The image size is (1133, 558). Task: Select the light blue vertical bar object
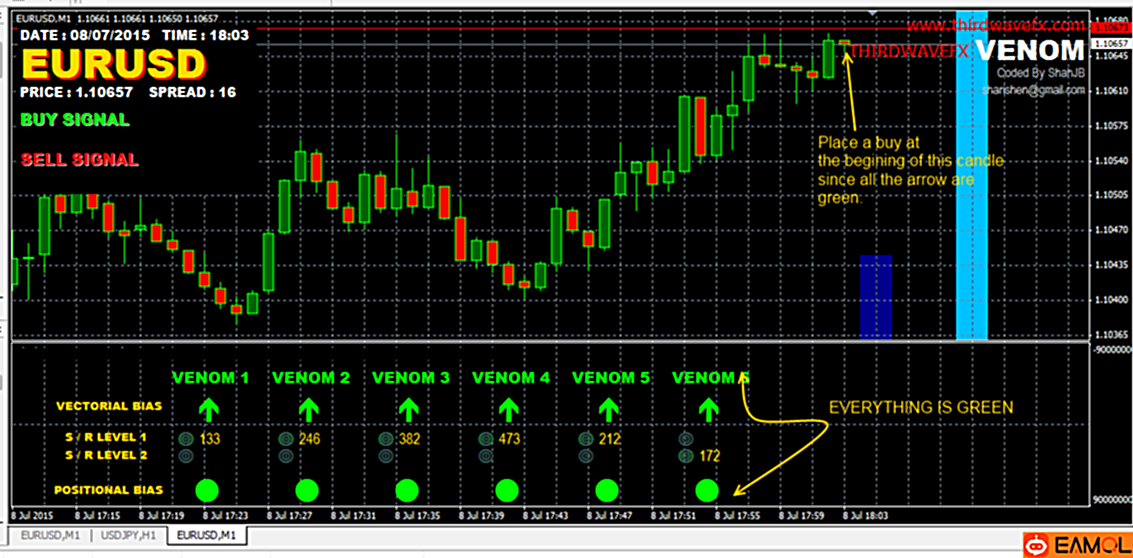(x=972, y=175)
